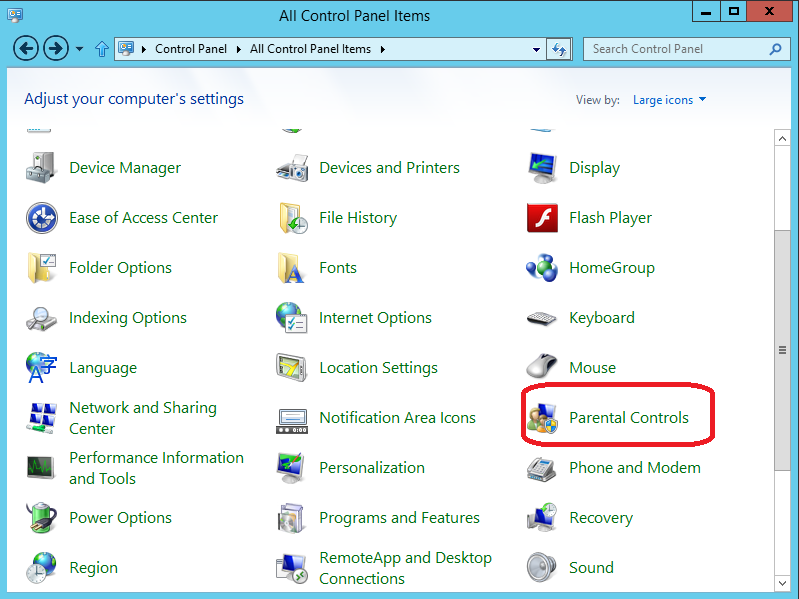Click the Performance Information and Tools icon
This screenshot has height=599, width=799.
coord(40,468)
